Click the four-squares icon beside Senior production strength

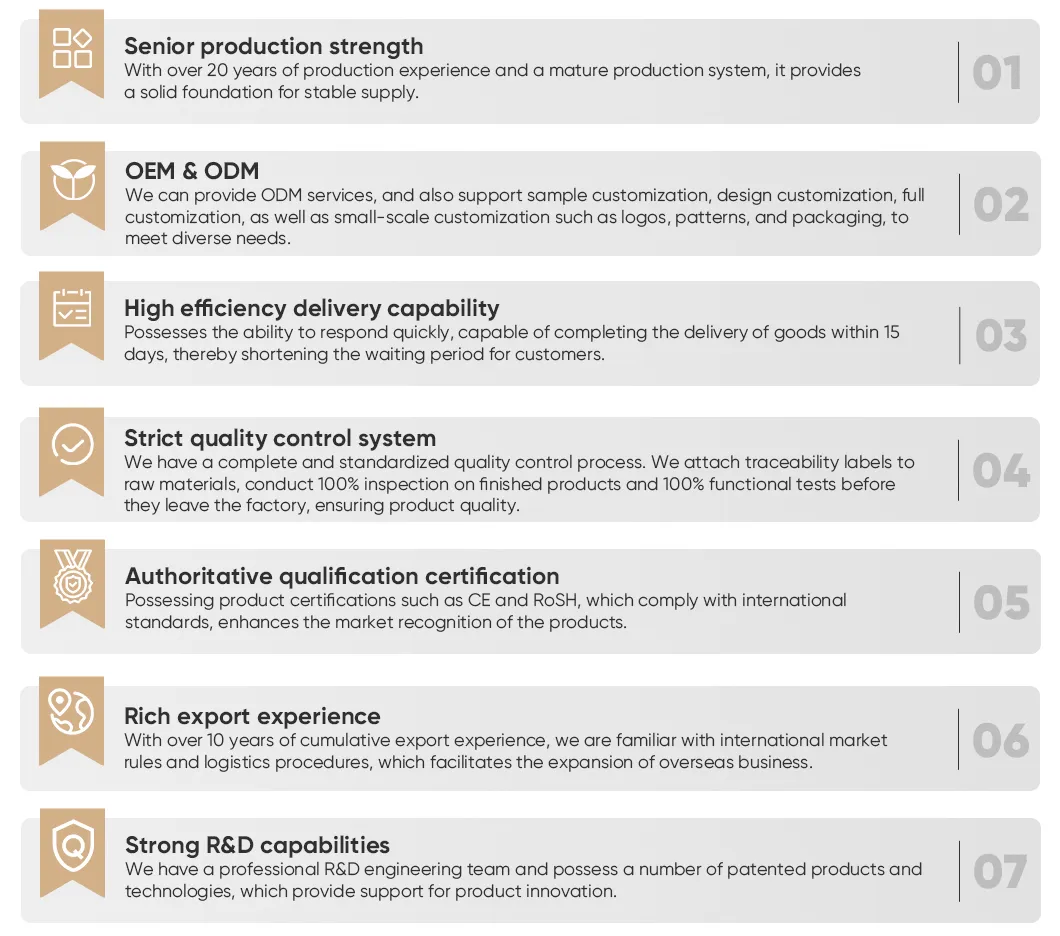(x=72, y=48)
